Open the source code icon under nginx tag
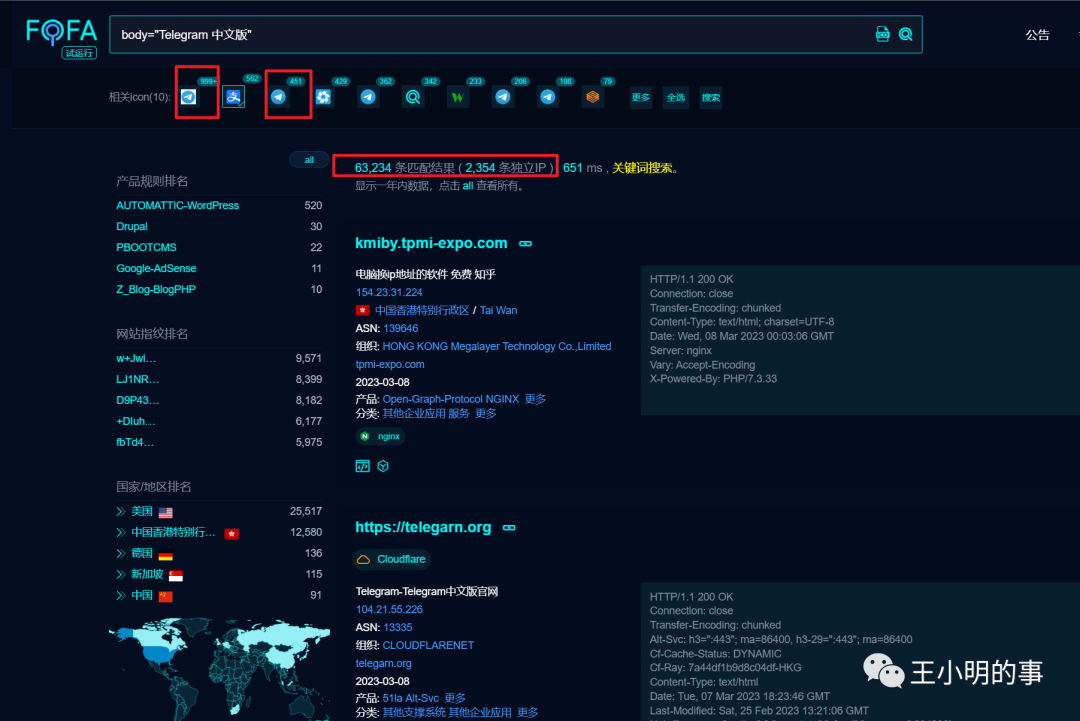The height and width of the screenshot is (721, 1080). (362, 466)
